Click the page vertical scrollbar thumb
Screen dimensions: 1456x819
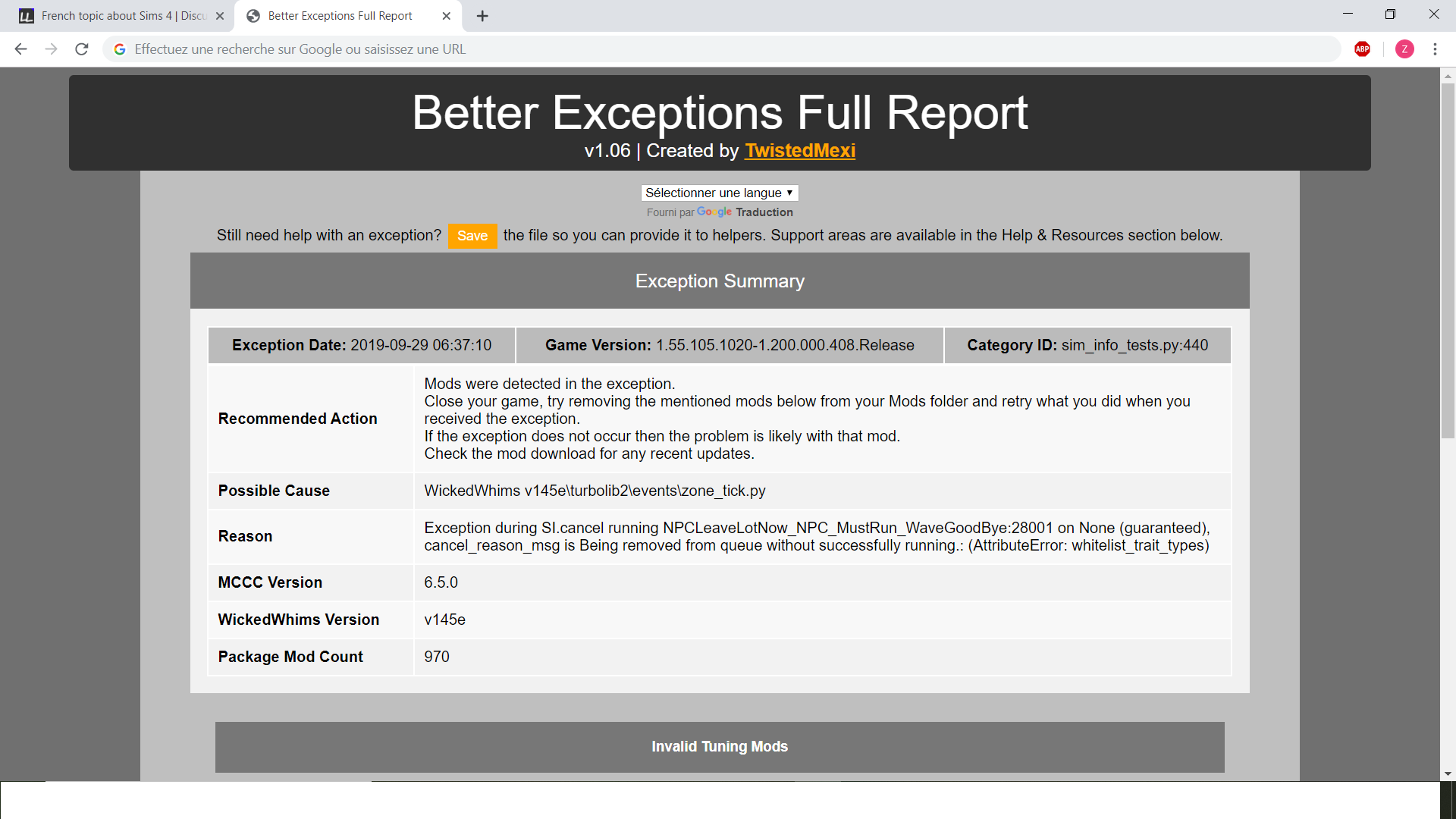(1448, 259)
